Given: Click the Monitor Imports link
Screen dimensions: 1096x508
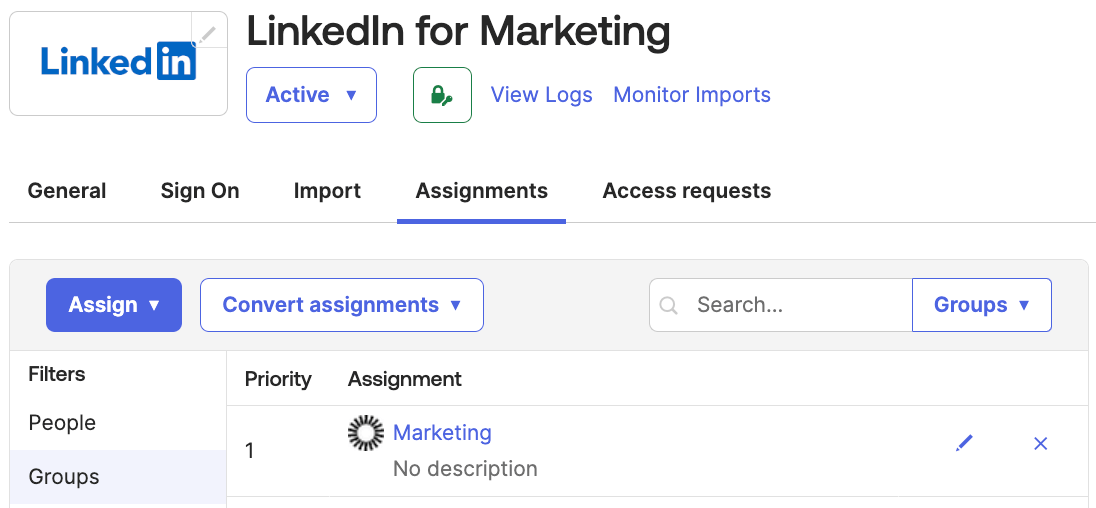Looking at the screenshot, I should (692, 95).
